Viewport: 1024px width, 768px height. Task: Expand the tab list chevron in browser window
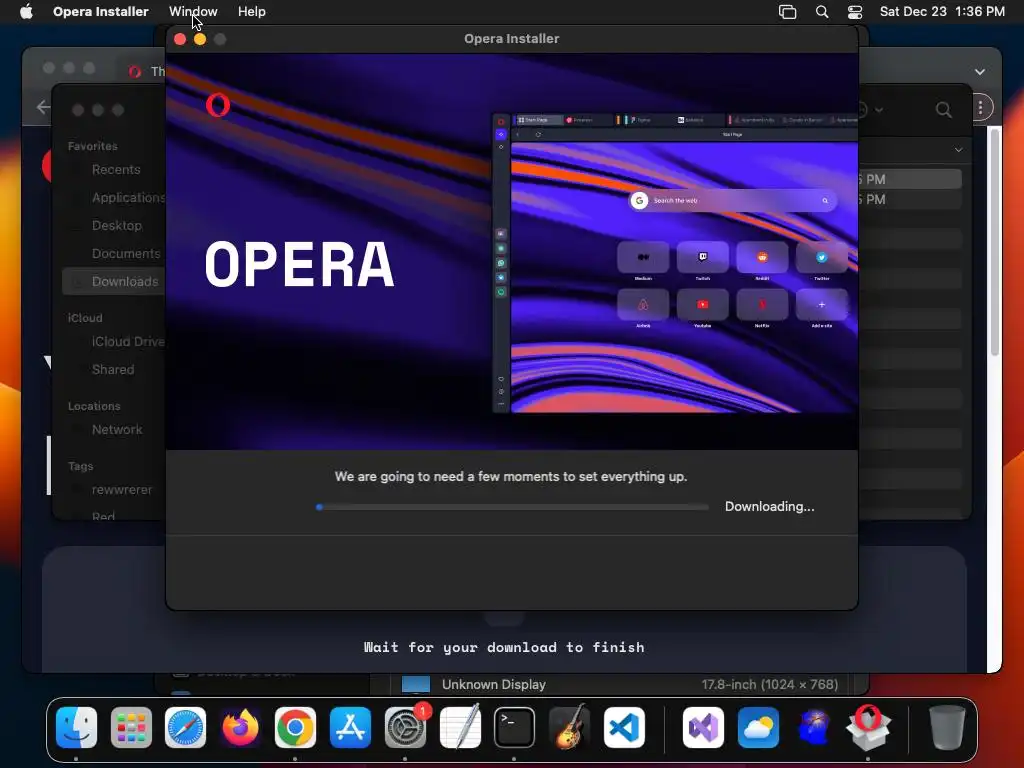coord(980,72)
